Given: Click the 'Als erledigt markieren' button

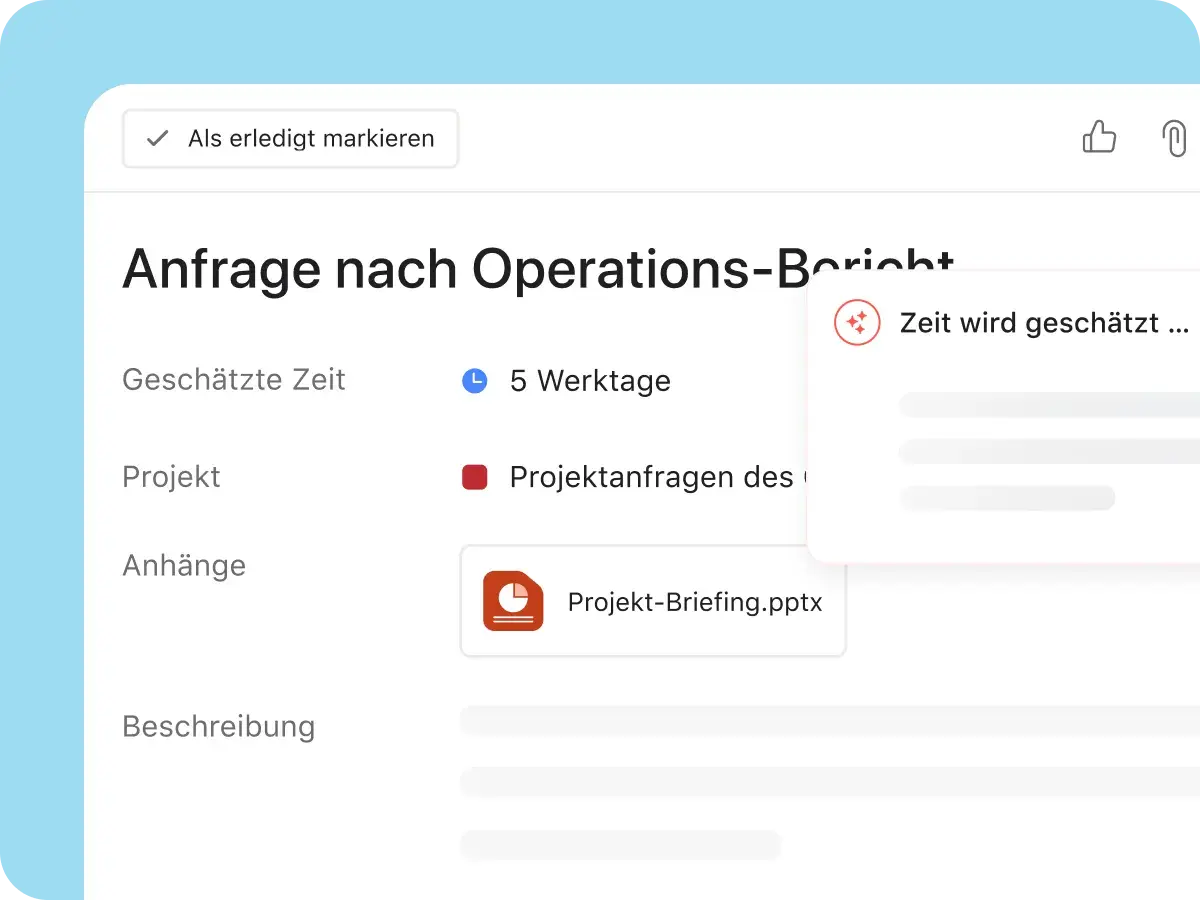Looking at the screenshot, I should (290, 138).
